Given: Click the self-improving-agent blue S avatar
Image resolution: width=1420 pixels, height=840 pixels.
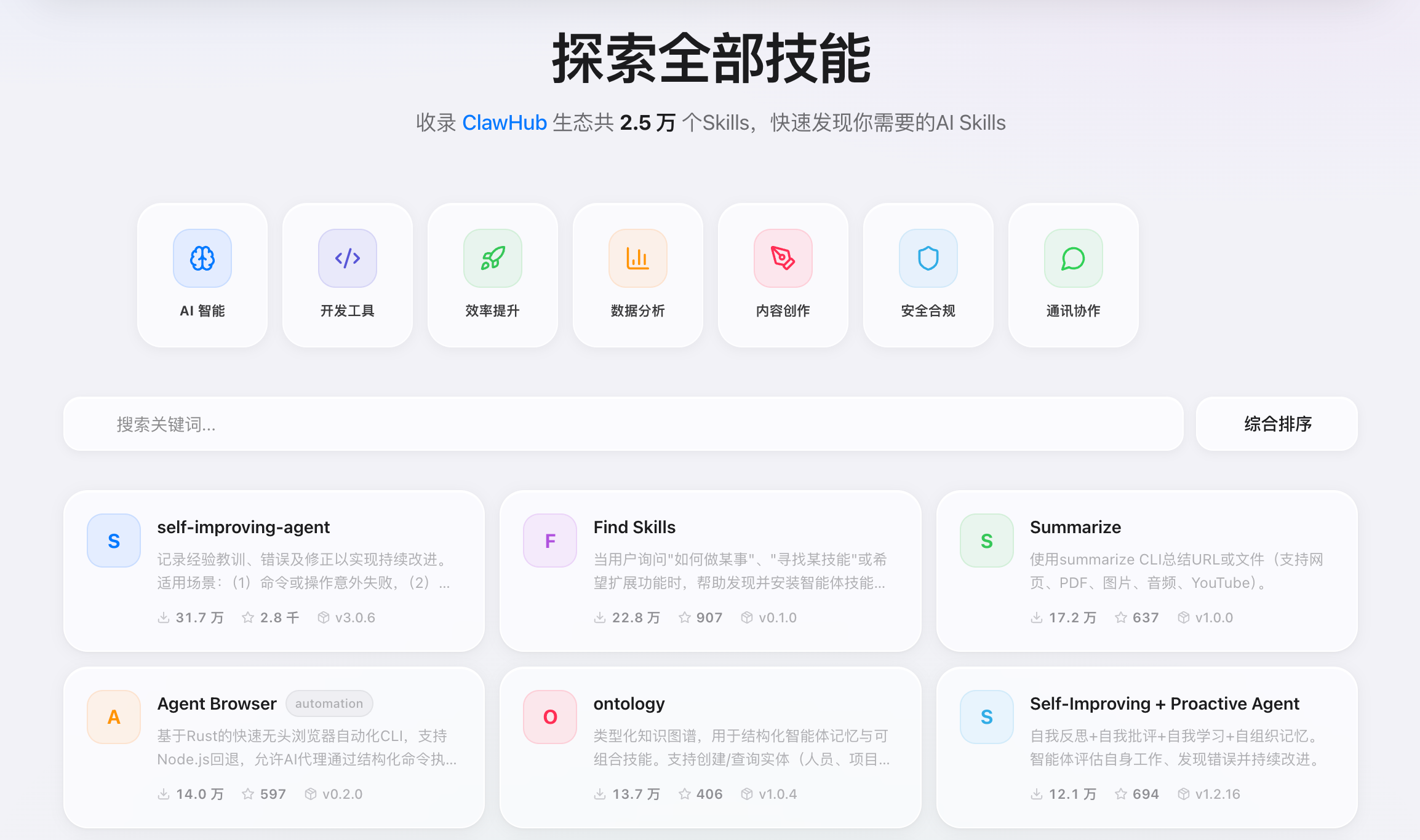Looking at the screenshot, I should [x=114, y=541].
